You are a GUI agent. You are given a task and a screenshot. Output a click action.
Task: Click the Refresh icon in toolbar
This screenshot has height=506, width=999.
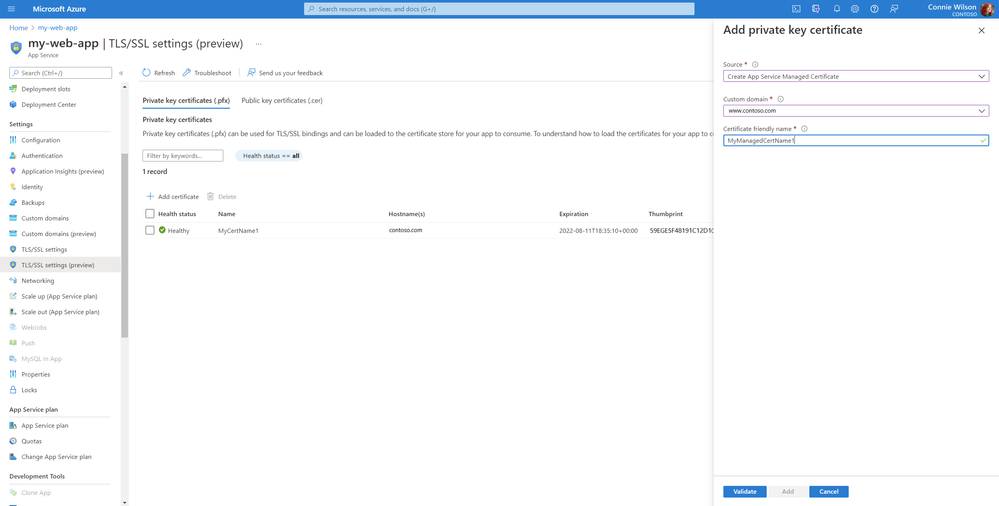coord(147,73)
